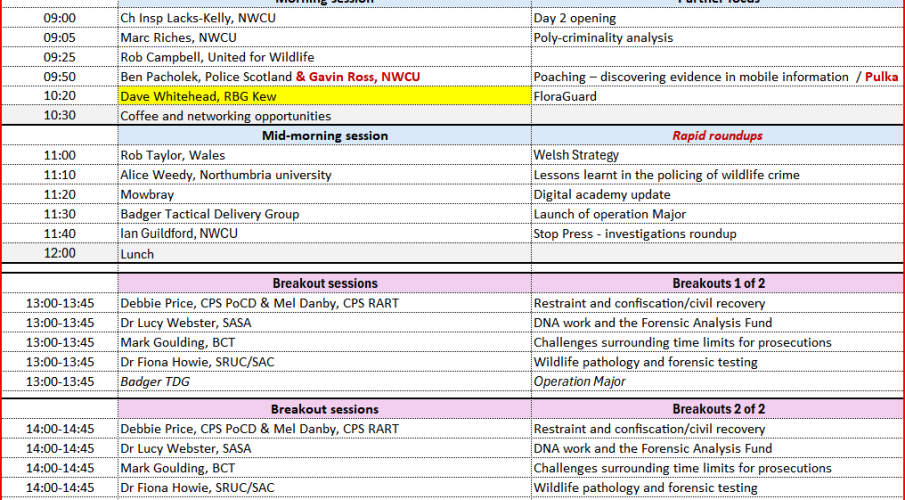Click the red "& Gavin Ross, NWCU" text
The width and height of the screenshot is (905, 500).
coord(358,77)
